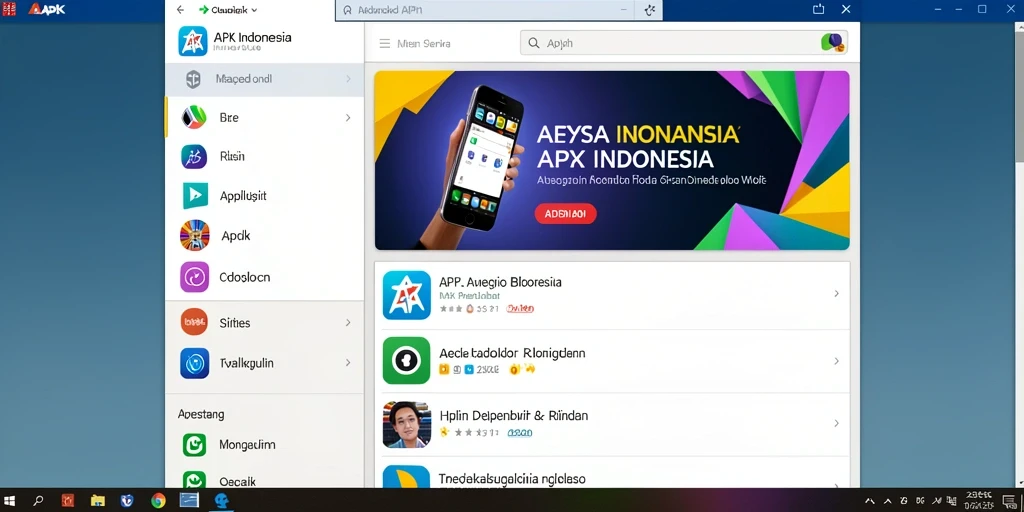Expand the Maqed ondl row chevron

click(348, 79)
